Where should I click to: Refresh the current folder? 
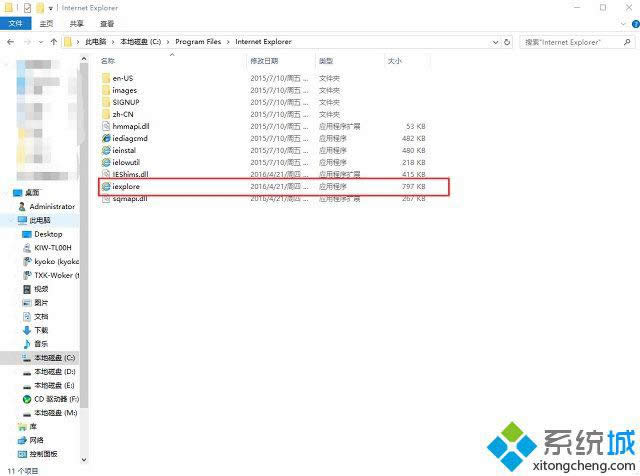click(507, 42)
